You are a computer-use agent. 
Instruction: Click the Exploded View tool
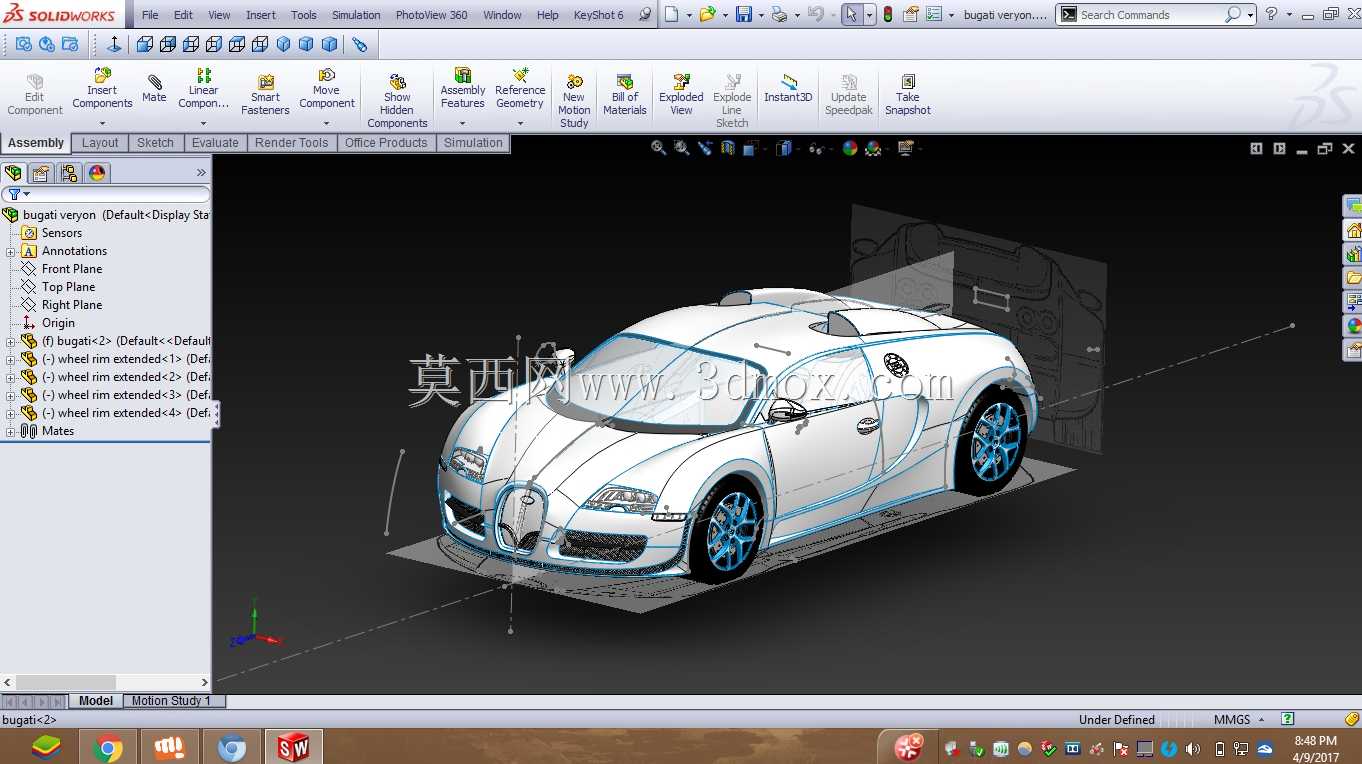[681, 95]
